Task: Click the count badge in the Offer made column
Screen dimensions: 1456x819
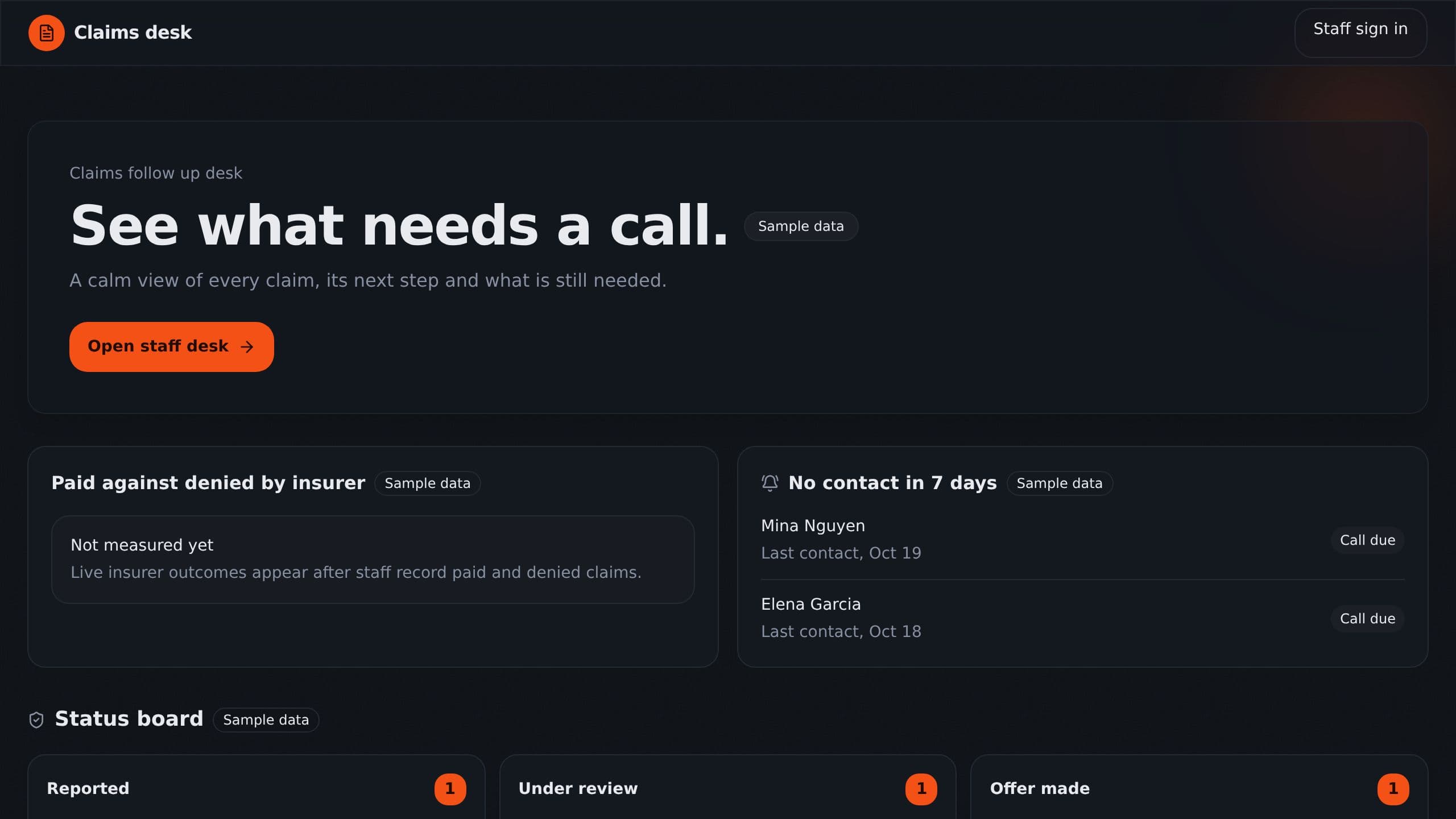Action: click(x=1393, y=789)
